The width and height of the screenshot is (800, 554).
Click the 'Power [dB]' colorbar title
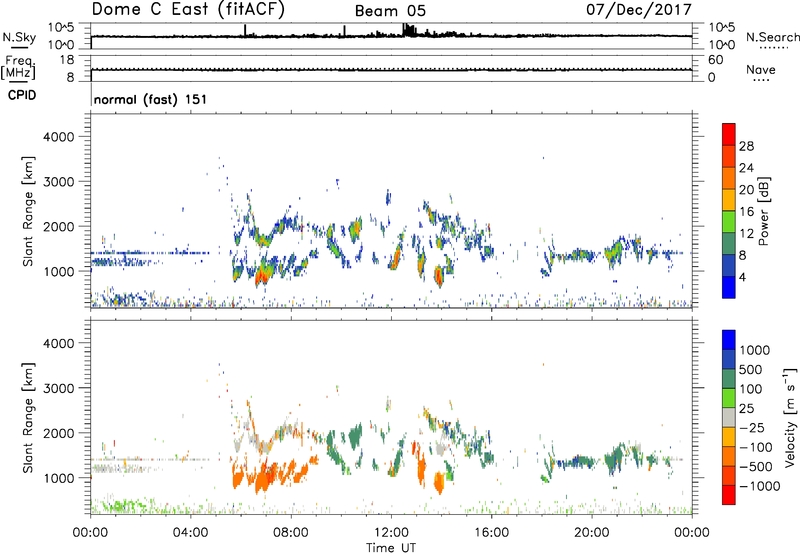(x=763, y=212)
